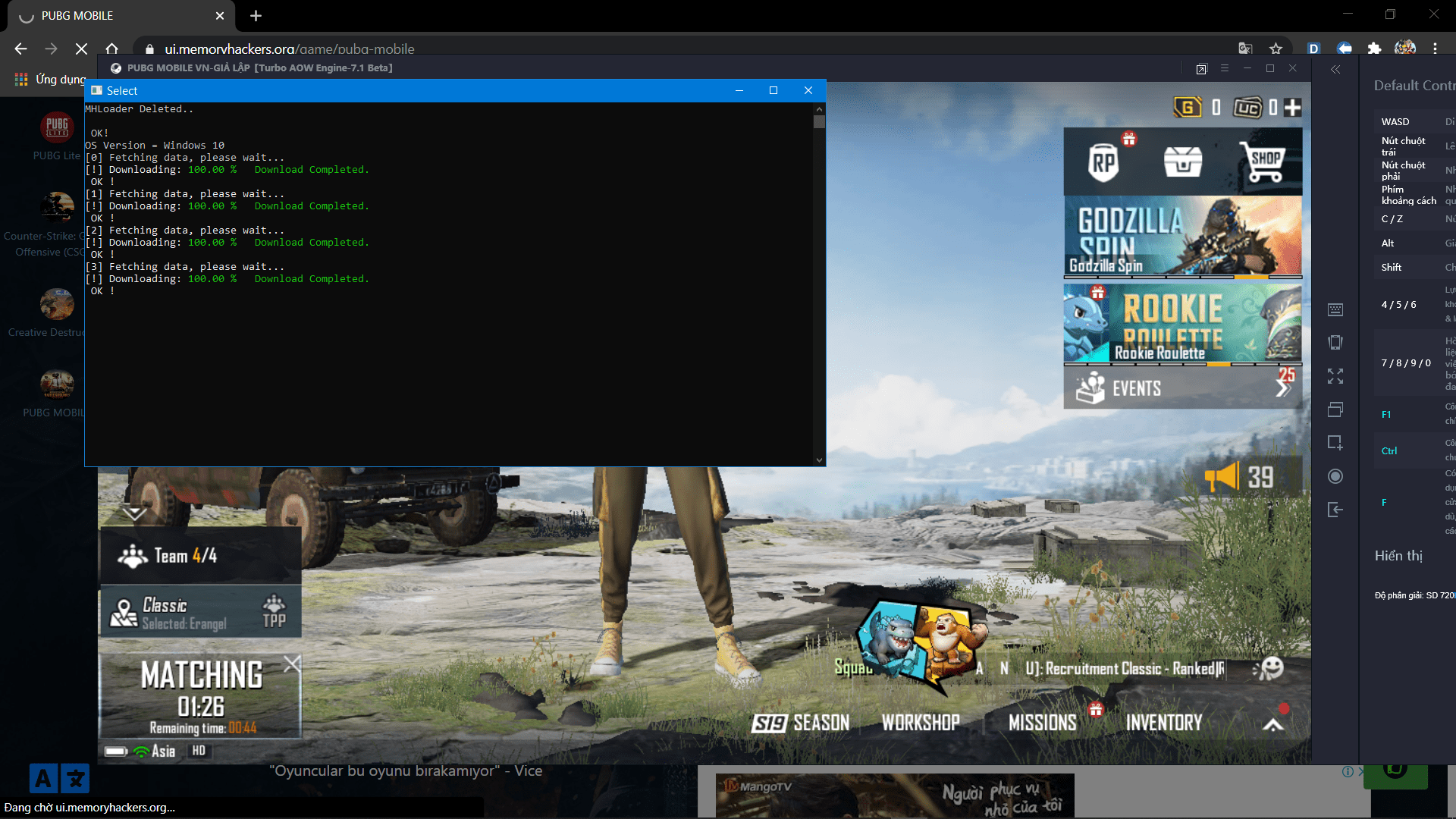Image resolution: width=1456 pixels, height=819 pixels.
Task: Click the G gold currency icon
Action: pos(1188,108)
